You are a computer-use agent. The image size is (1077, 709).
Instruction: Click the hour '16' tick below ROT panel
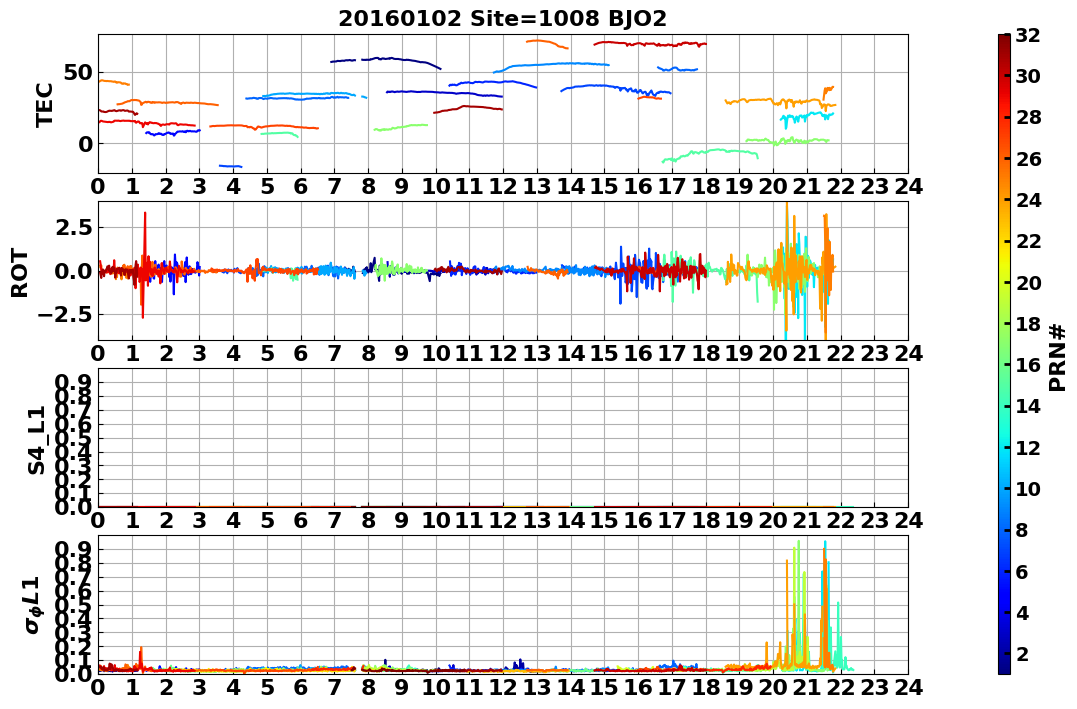coord(638,354)
